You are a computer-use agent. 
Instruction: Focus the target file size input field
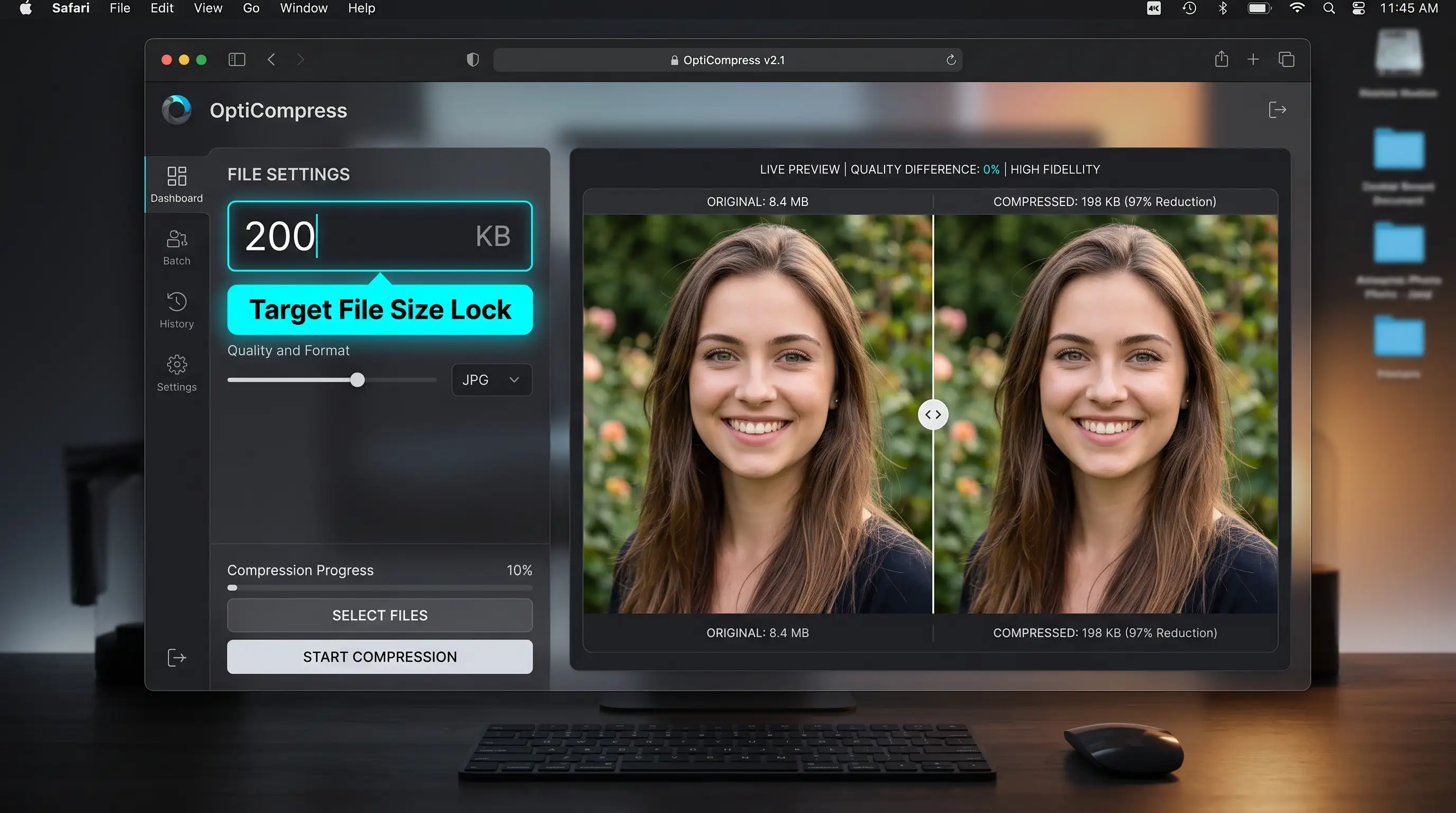380,236
